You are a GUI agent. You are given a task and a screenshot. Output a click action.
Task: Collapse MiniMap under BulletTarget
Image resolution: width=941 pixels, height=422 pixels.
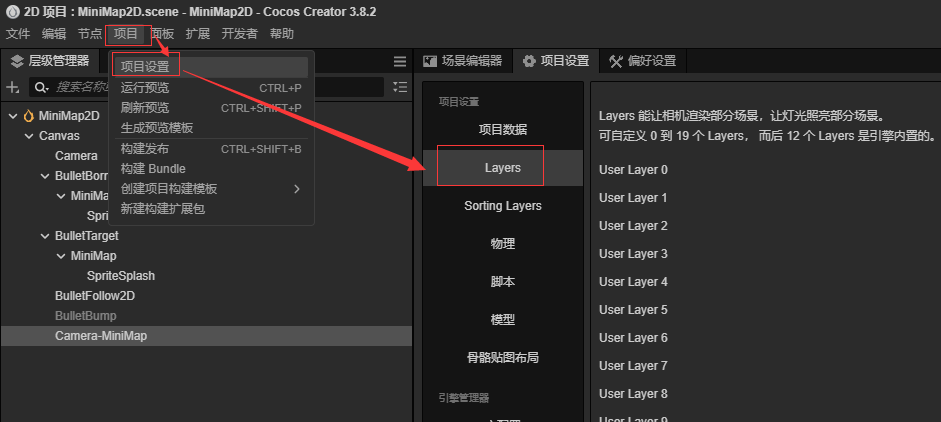click(61, 256)
